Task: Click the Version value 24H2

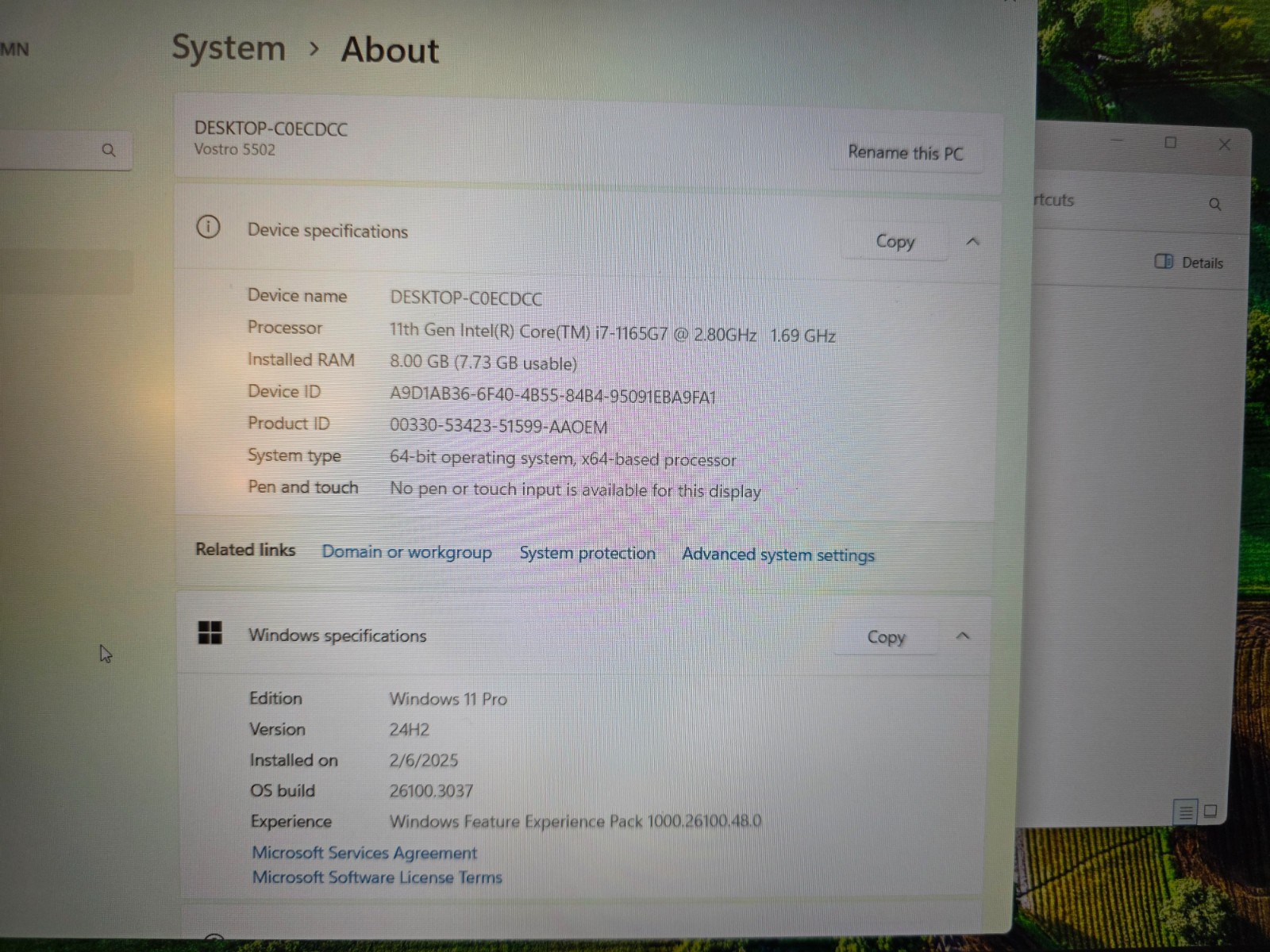Action: pos(409,730)
